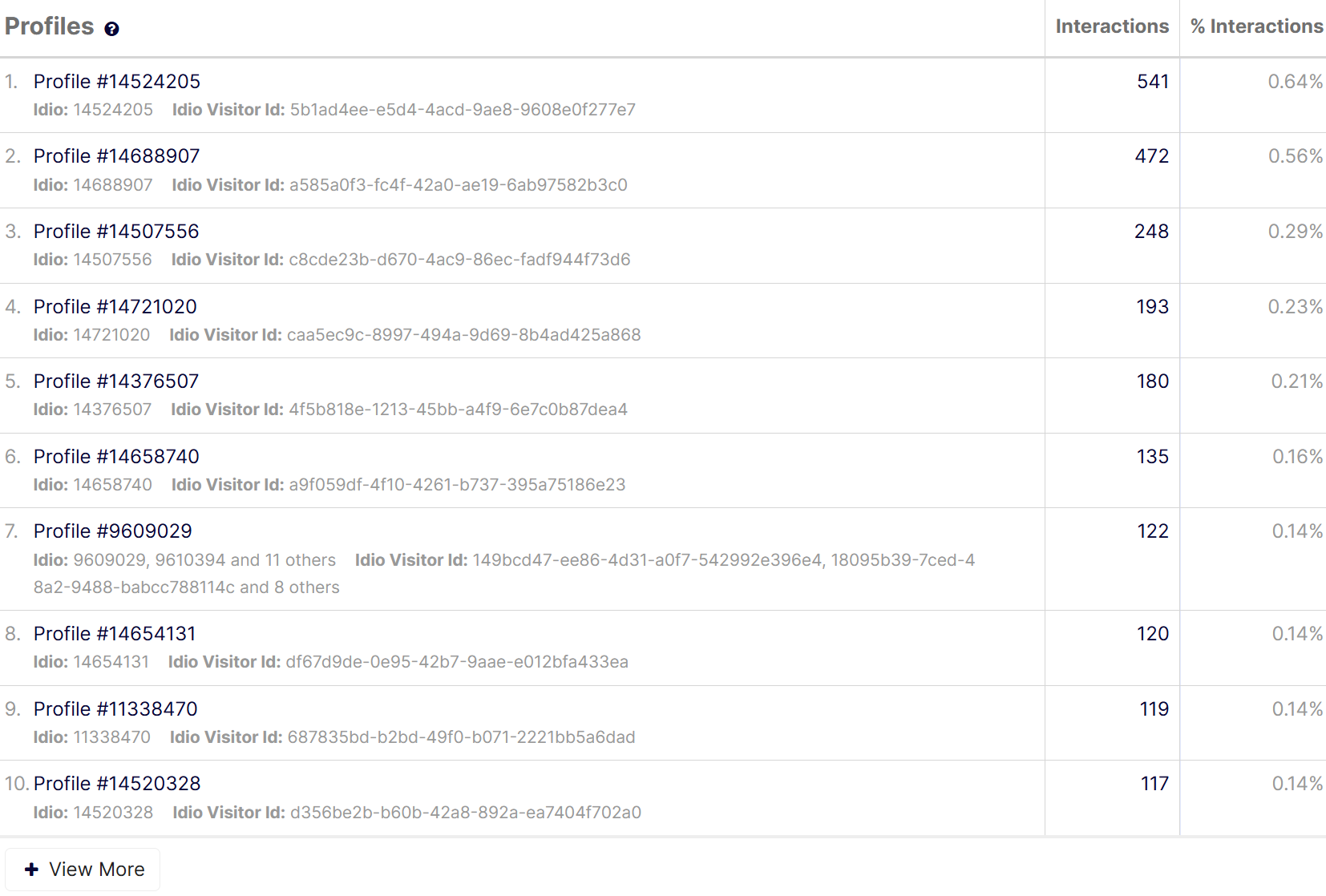This screenshot has width=1326, height=896.
Task: Open Profile #14520328
Action: 117,784
